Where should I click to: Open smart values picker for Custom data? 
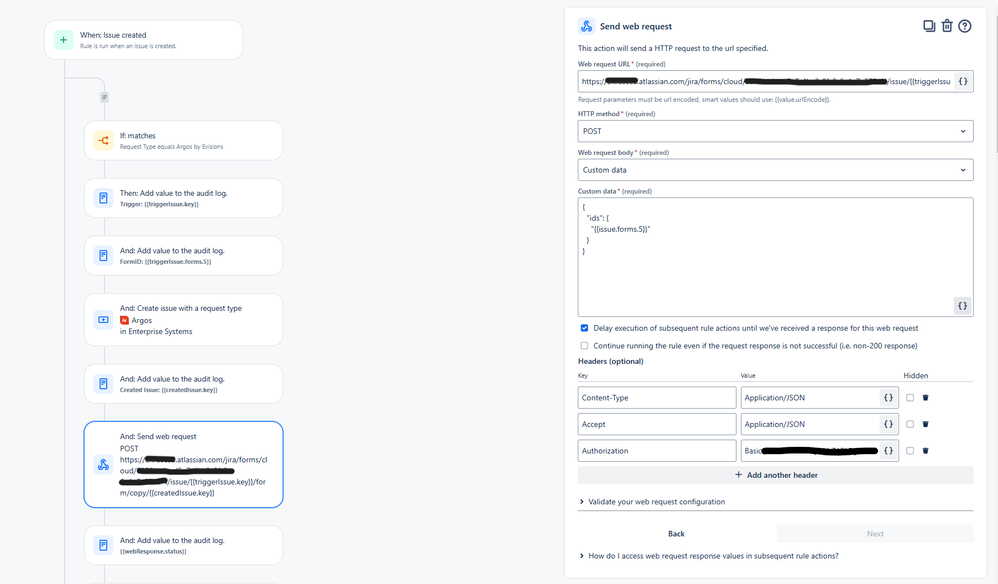pyautogui.click(x=961, y=305)
